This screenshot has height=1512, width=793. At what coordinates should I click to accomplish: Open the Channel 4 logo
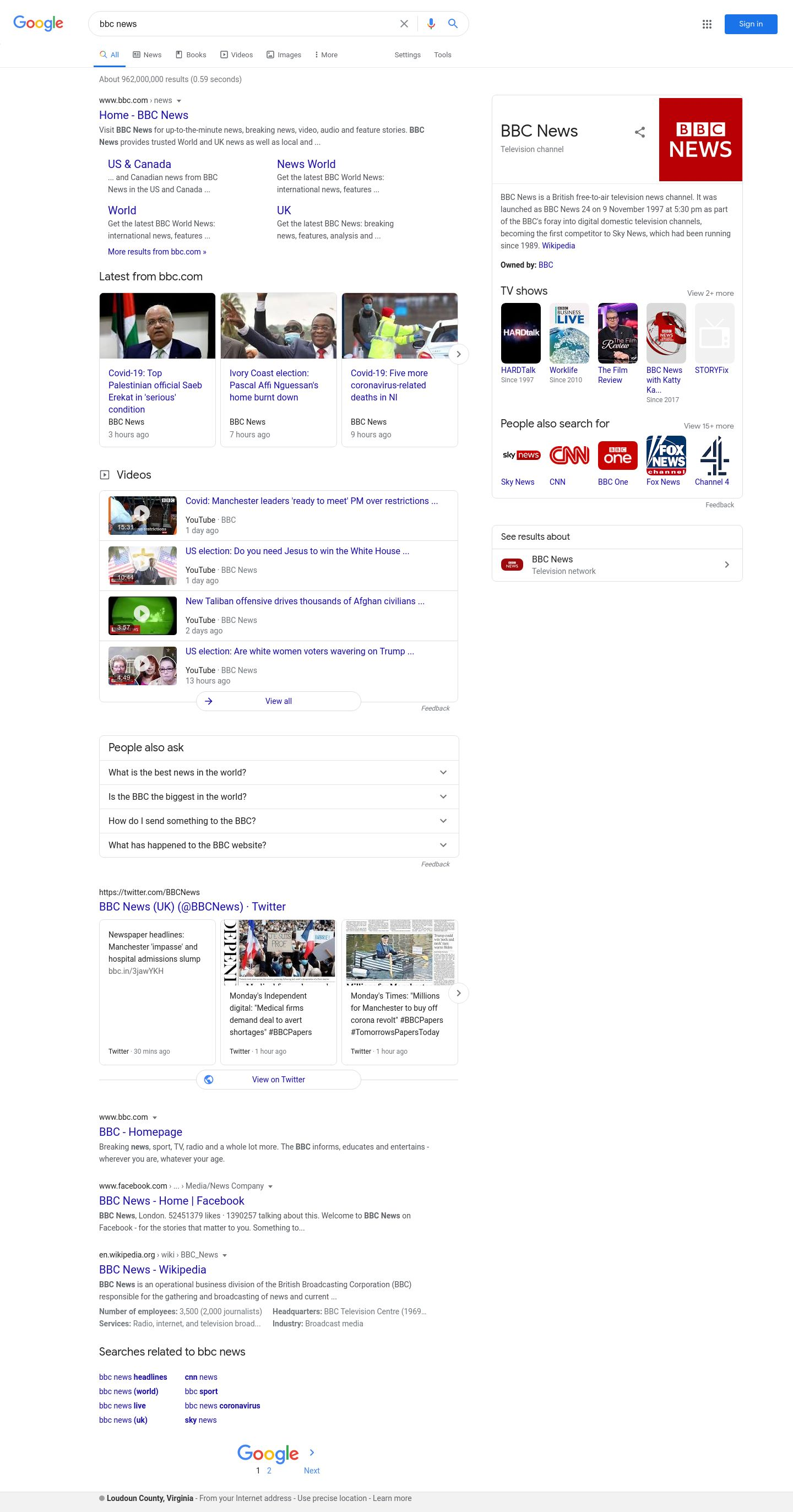[714, 456]
